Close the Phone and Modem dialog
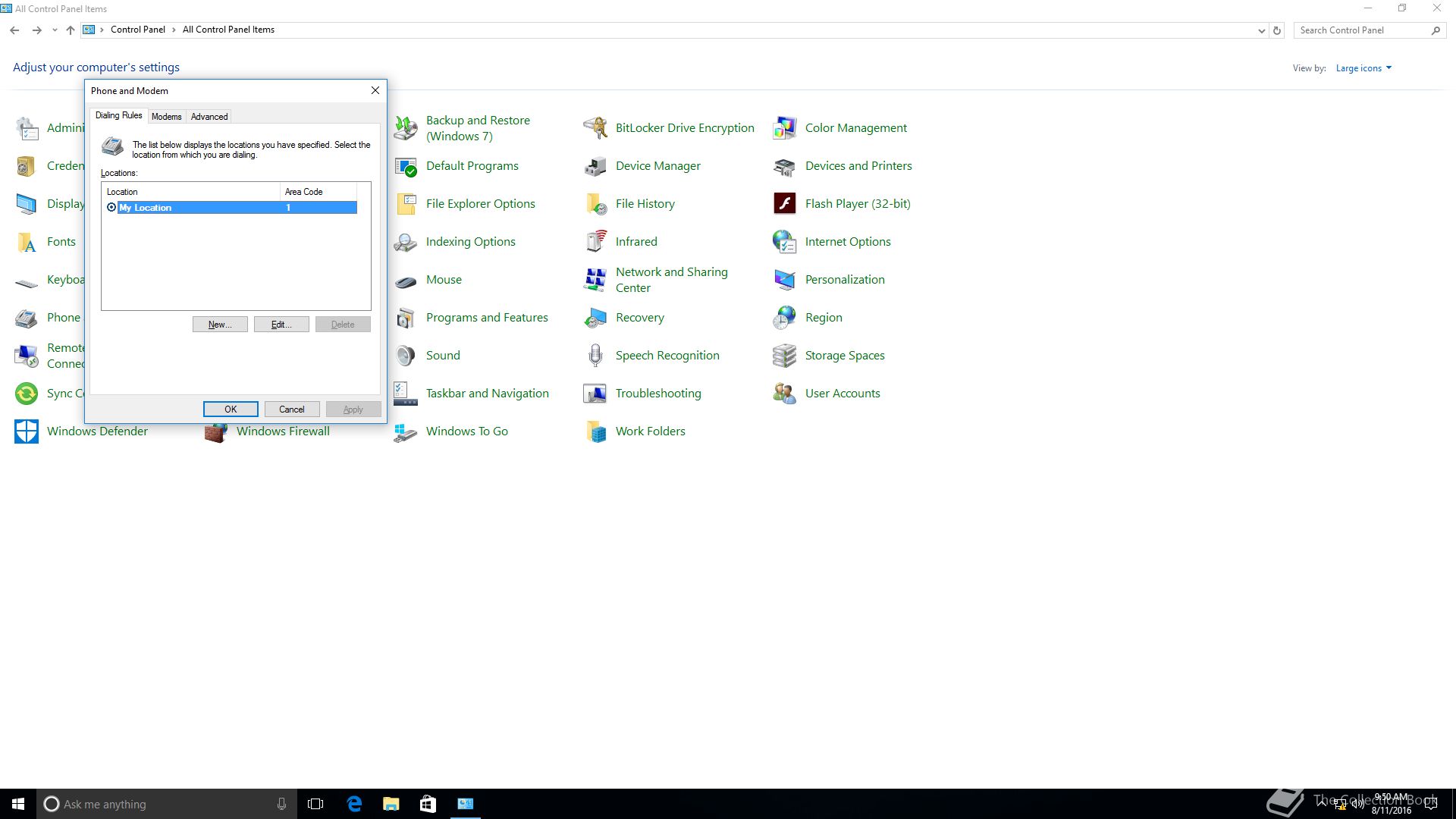Screen dimensions: 1456x819 (375, 90)
